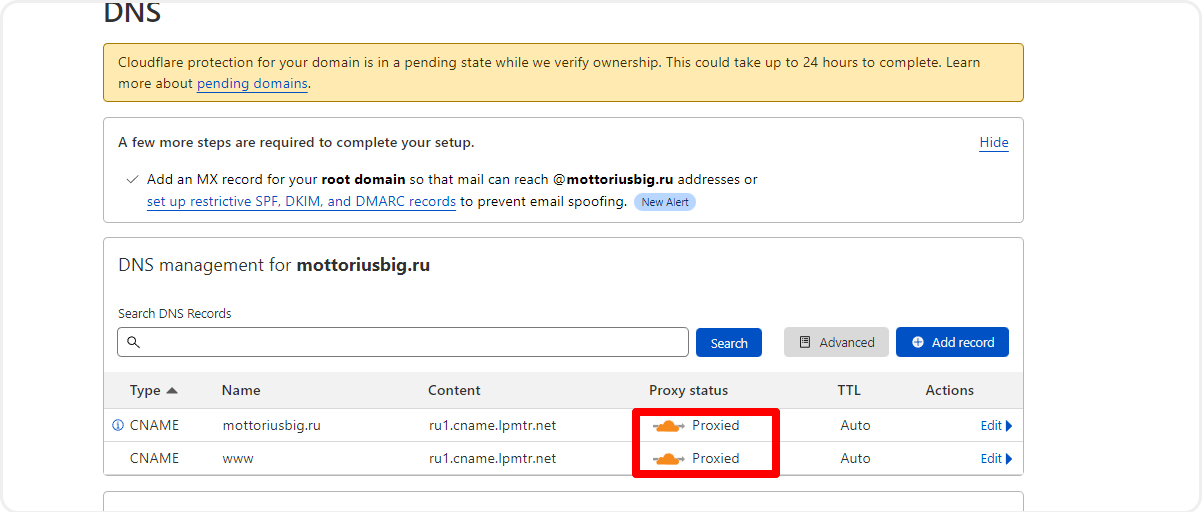
Task: Open the Advanced search options
Action: 836,342
